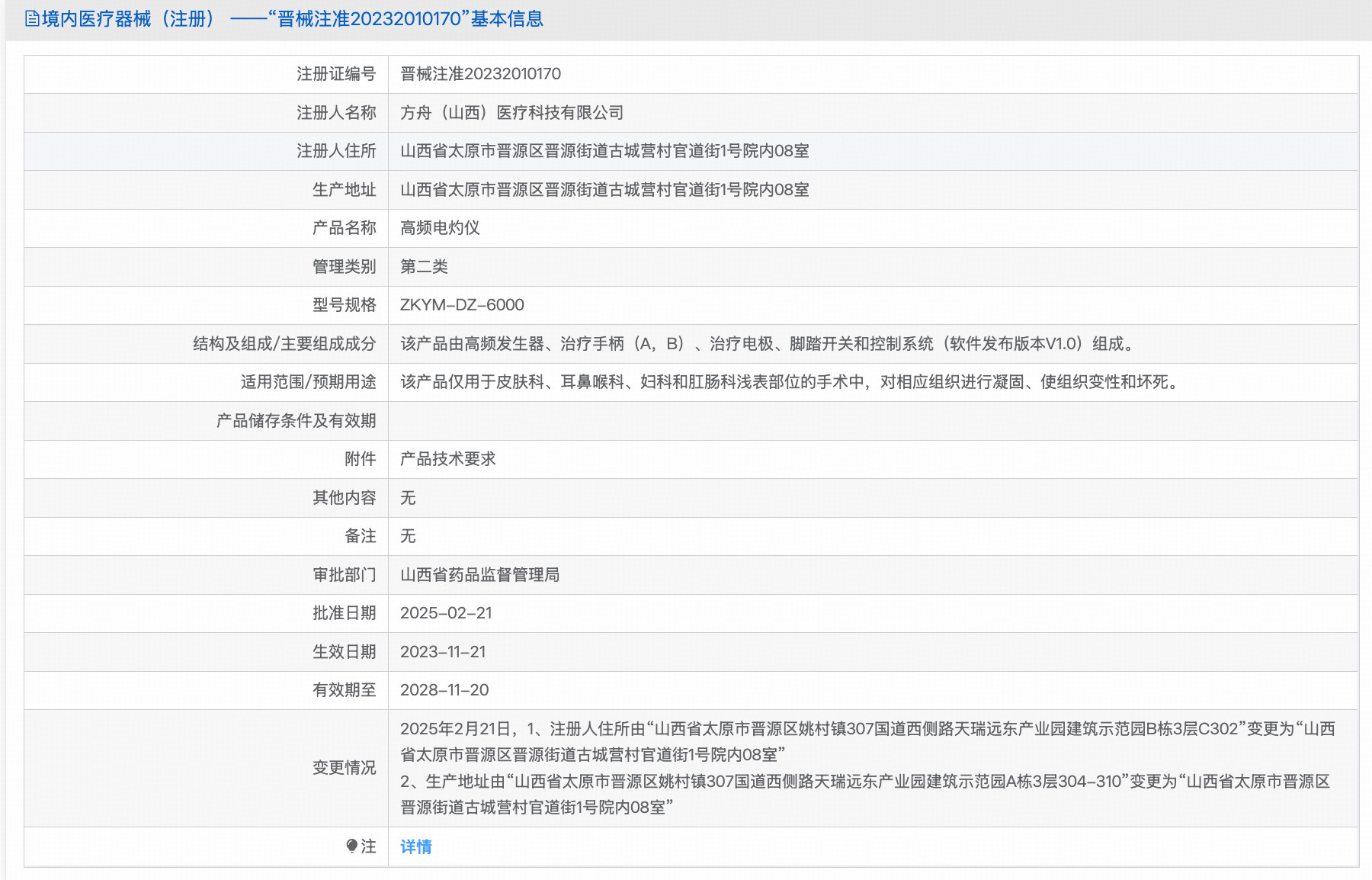
Task: Click the attachment 产品技术要求
Action: [450, 459]
